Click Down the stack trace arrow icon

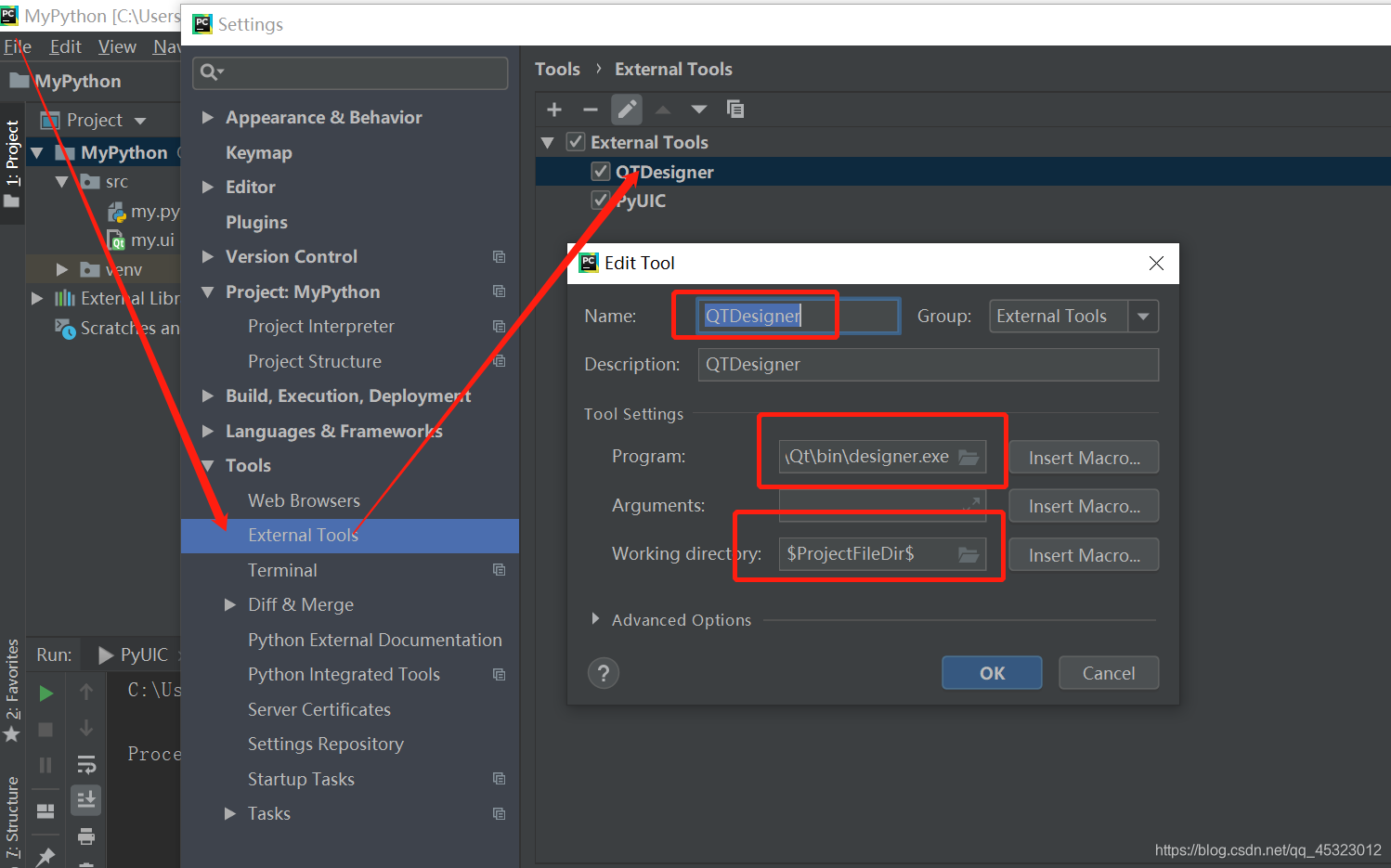point(86,728)
